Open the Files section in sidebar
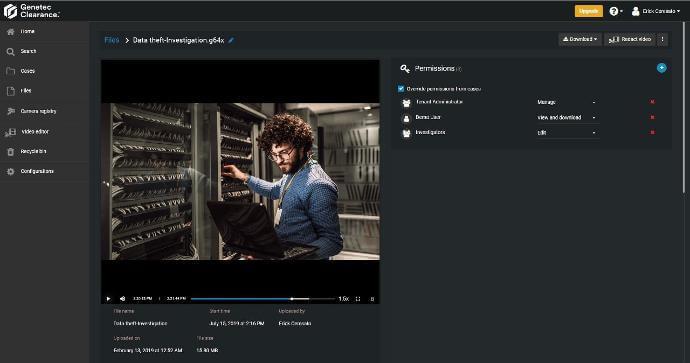Viewport: 690px width, 363px height. tap(44, 91)
